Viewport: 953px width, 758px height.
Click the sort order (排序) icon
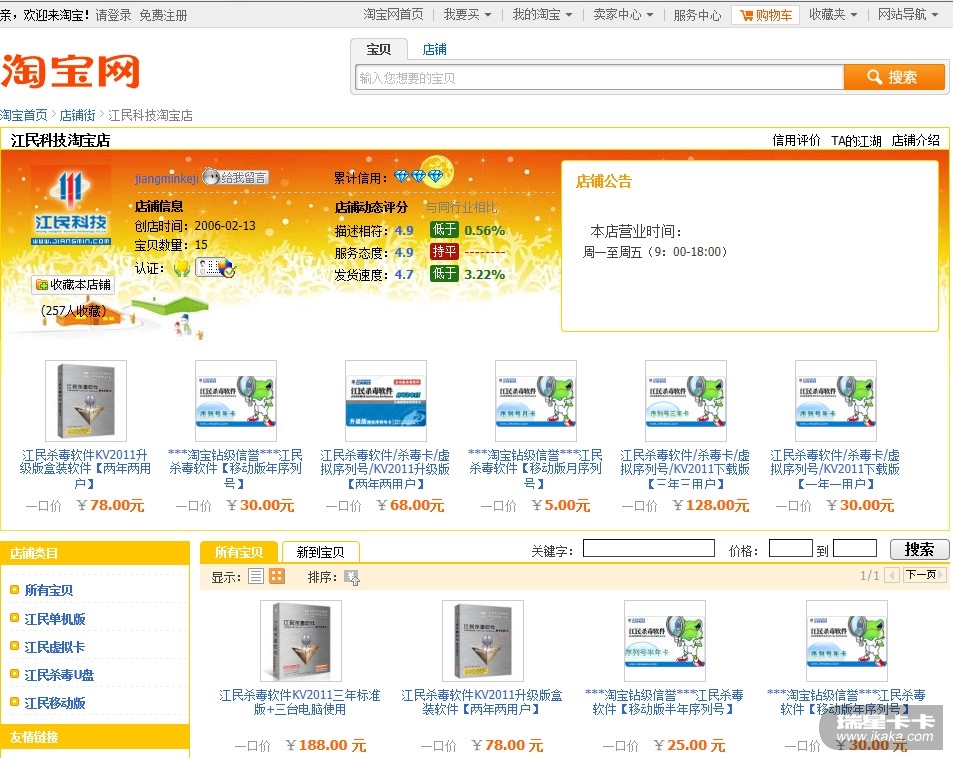(x=352, y=577)
